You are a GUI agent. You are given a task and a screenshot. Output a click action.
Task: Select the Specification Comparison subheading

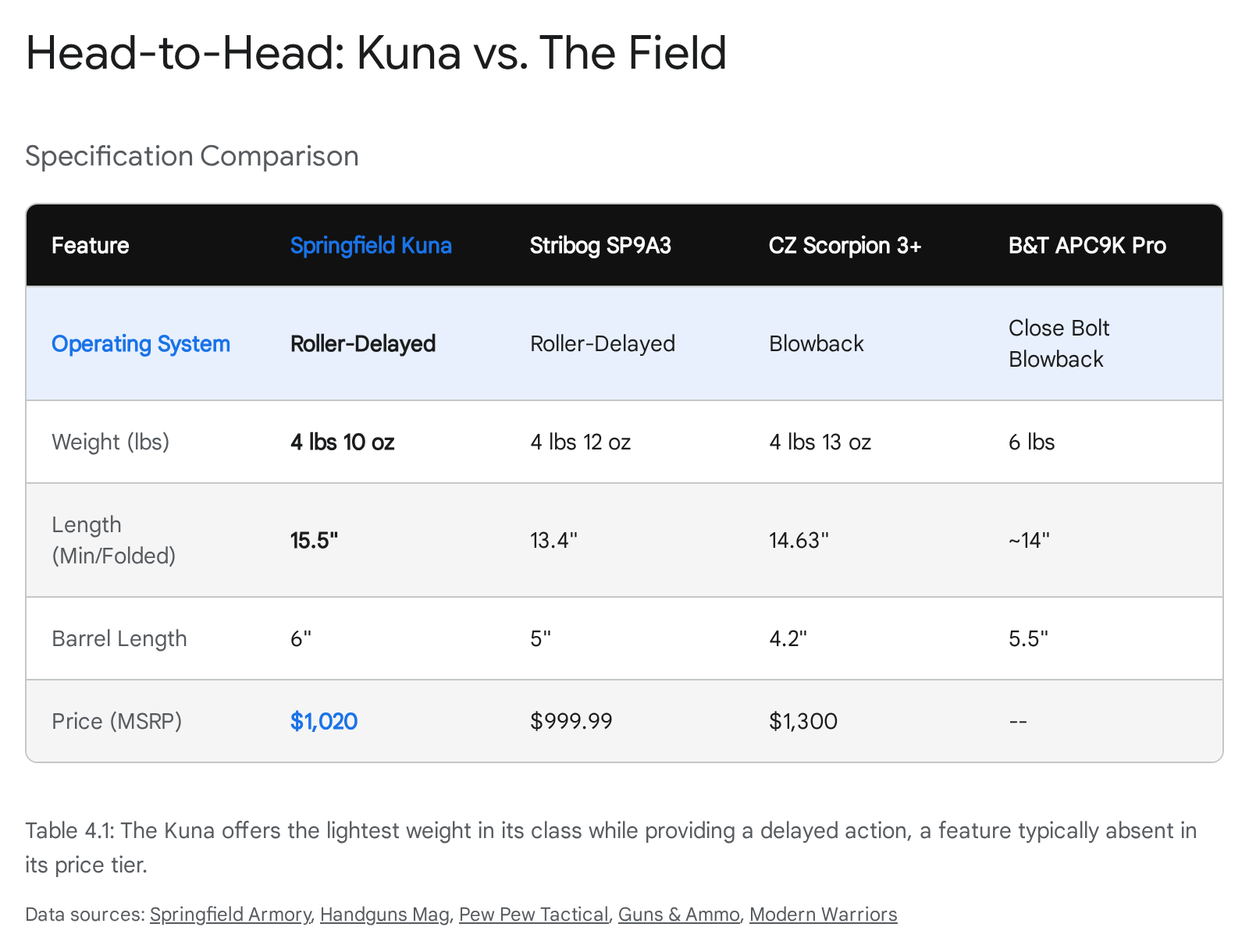click(x=192, y=156)
